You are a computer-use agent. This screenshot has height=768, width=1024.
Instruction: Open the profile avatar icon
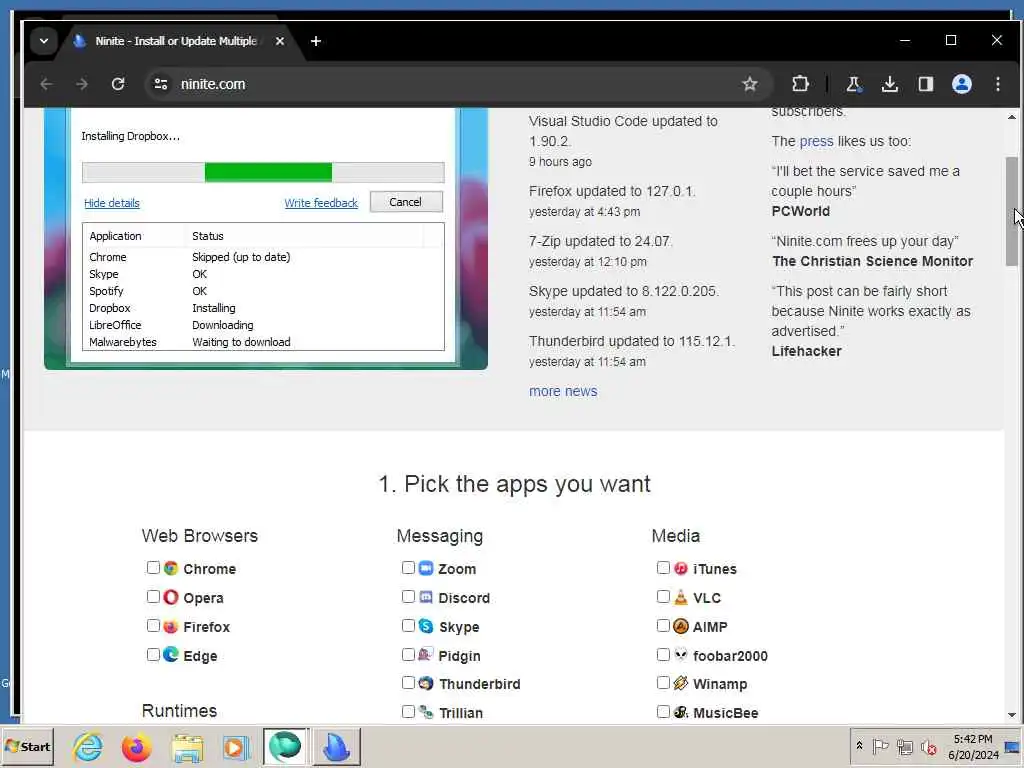961,84
